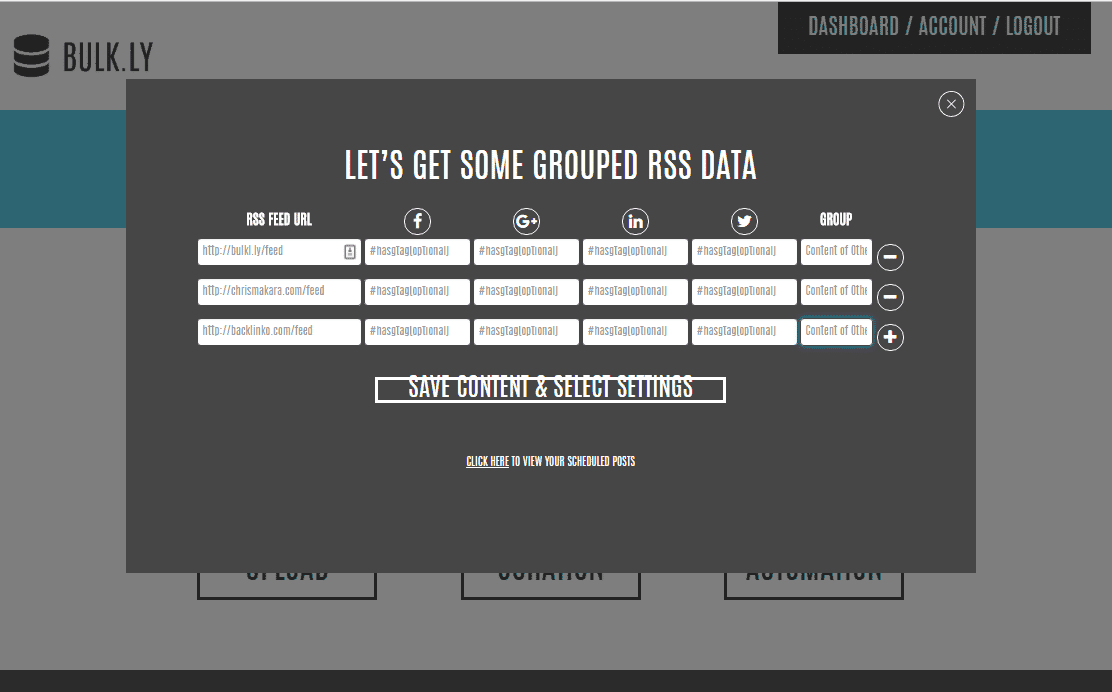Follow the Click Here scheduled posts link

pyautogui.click(x=487, y=462)
